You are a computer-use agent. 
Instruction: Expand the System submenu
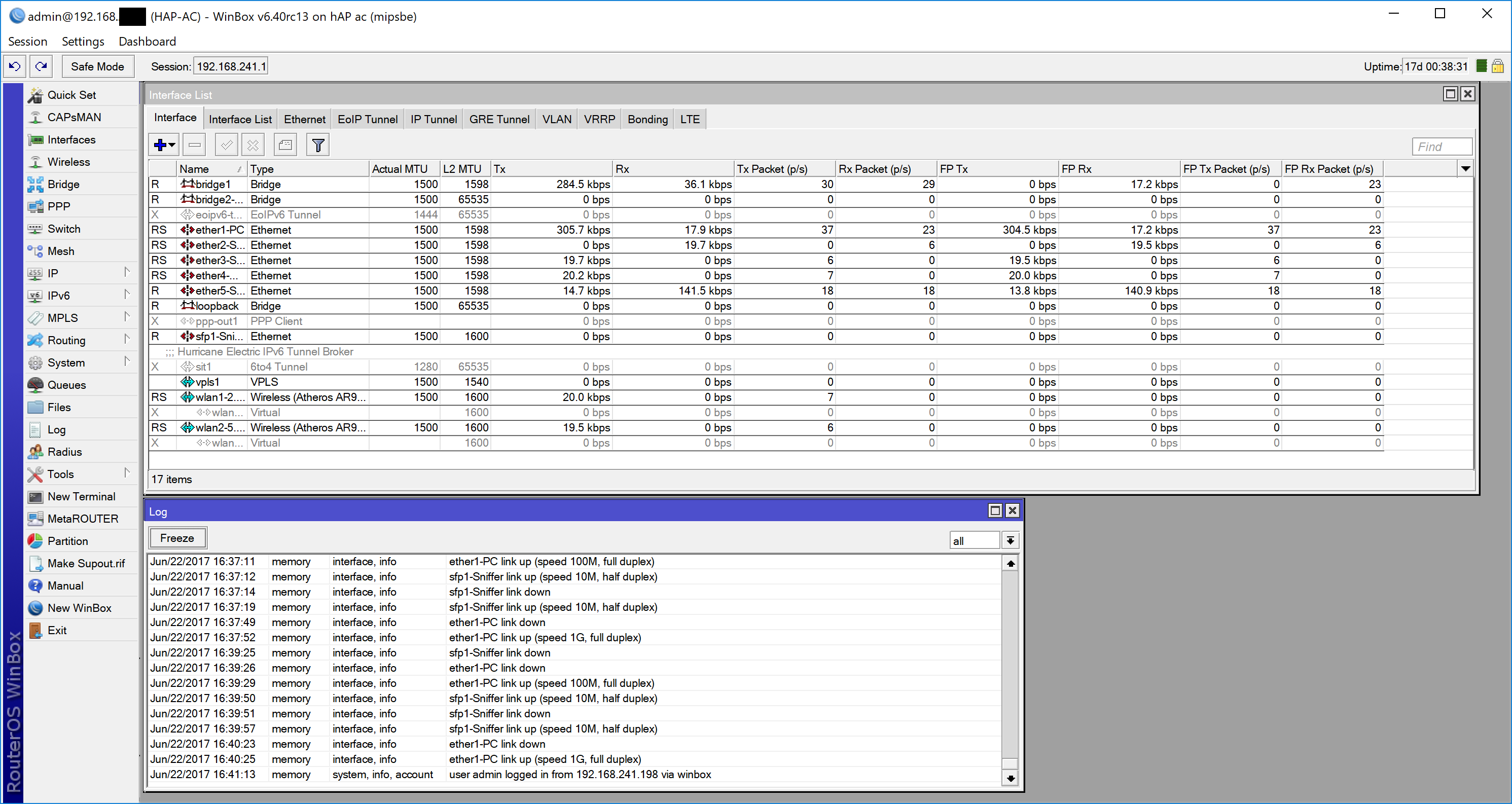click(x=82, y=362)
